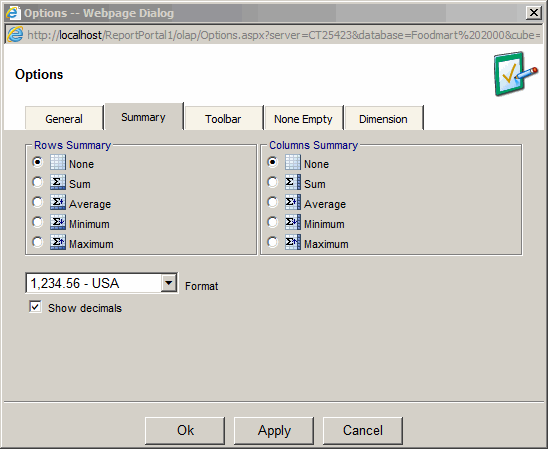The width and height of the screenshot is (548, 449).
Task: Switch to the Dimension tab
Action: pos(383,118)
